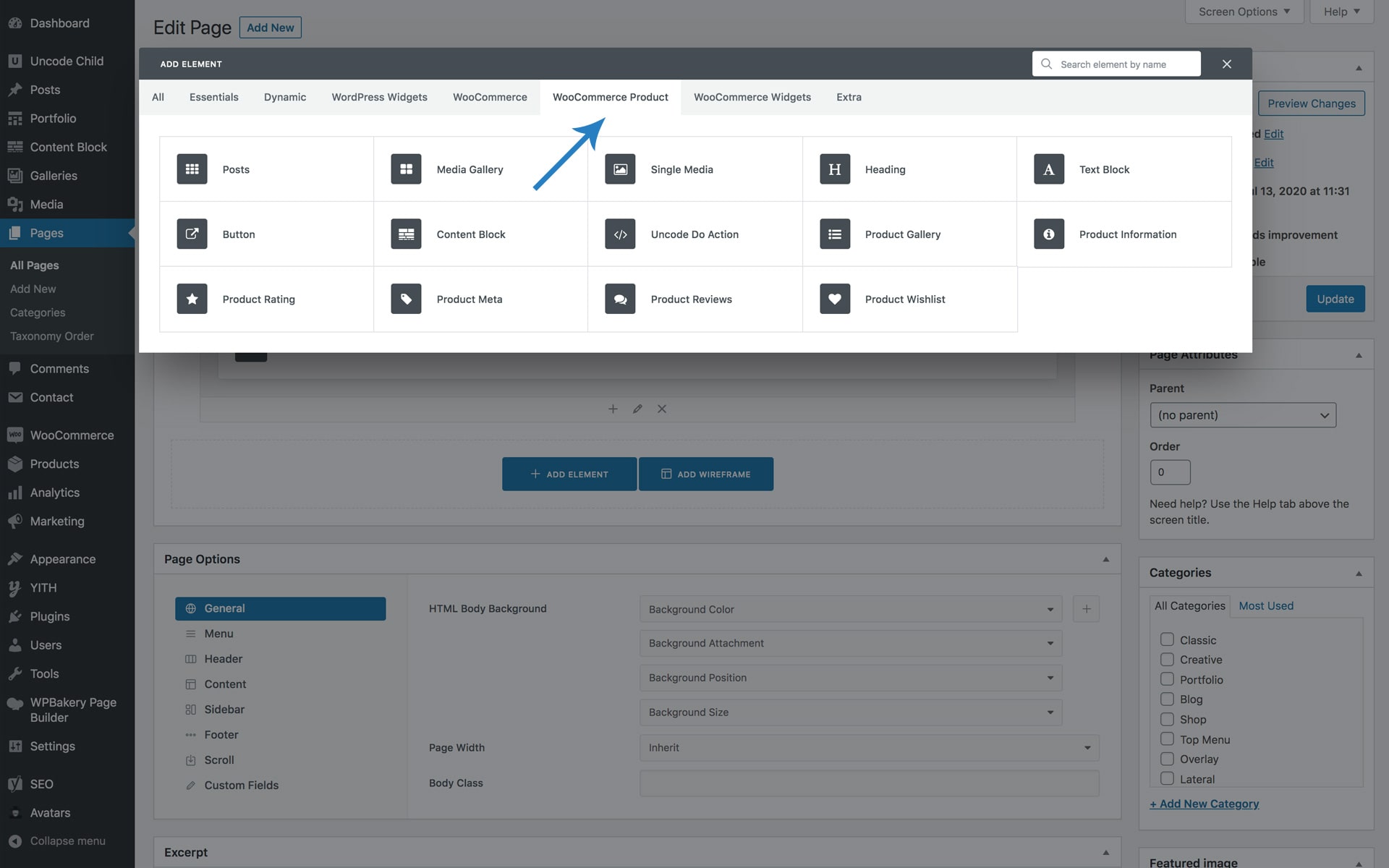Select the Uncode Do Action code icon
The width and height of the screenshot is (1389, 868).
pyautogui.click(x=620, y=234)
